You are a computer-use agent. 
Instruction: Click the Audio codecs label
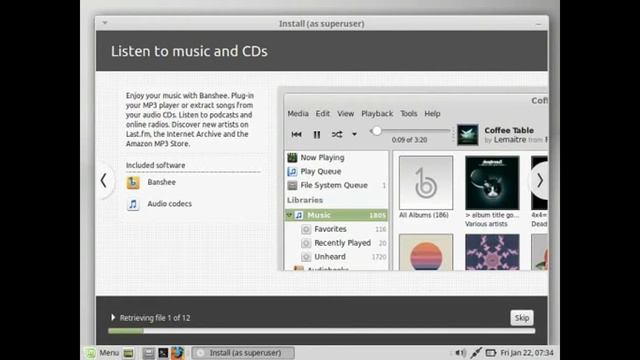point(169,204)
